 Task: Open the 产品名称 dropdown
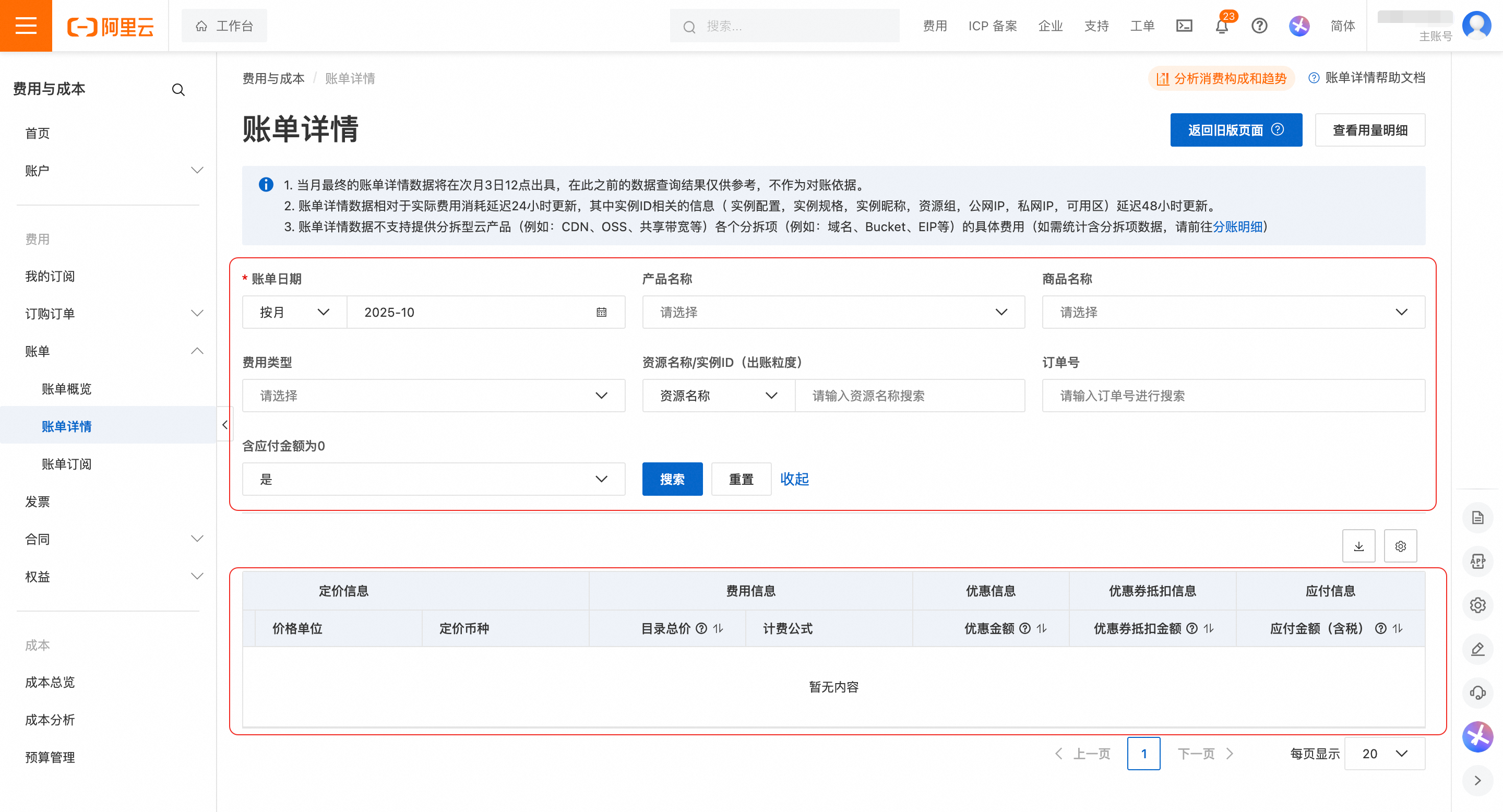(833, 312)
